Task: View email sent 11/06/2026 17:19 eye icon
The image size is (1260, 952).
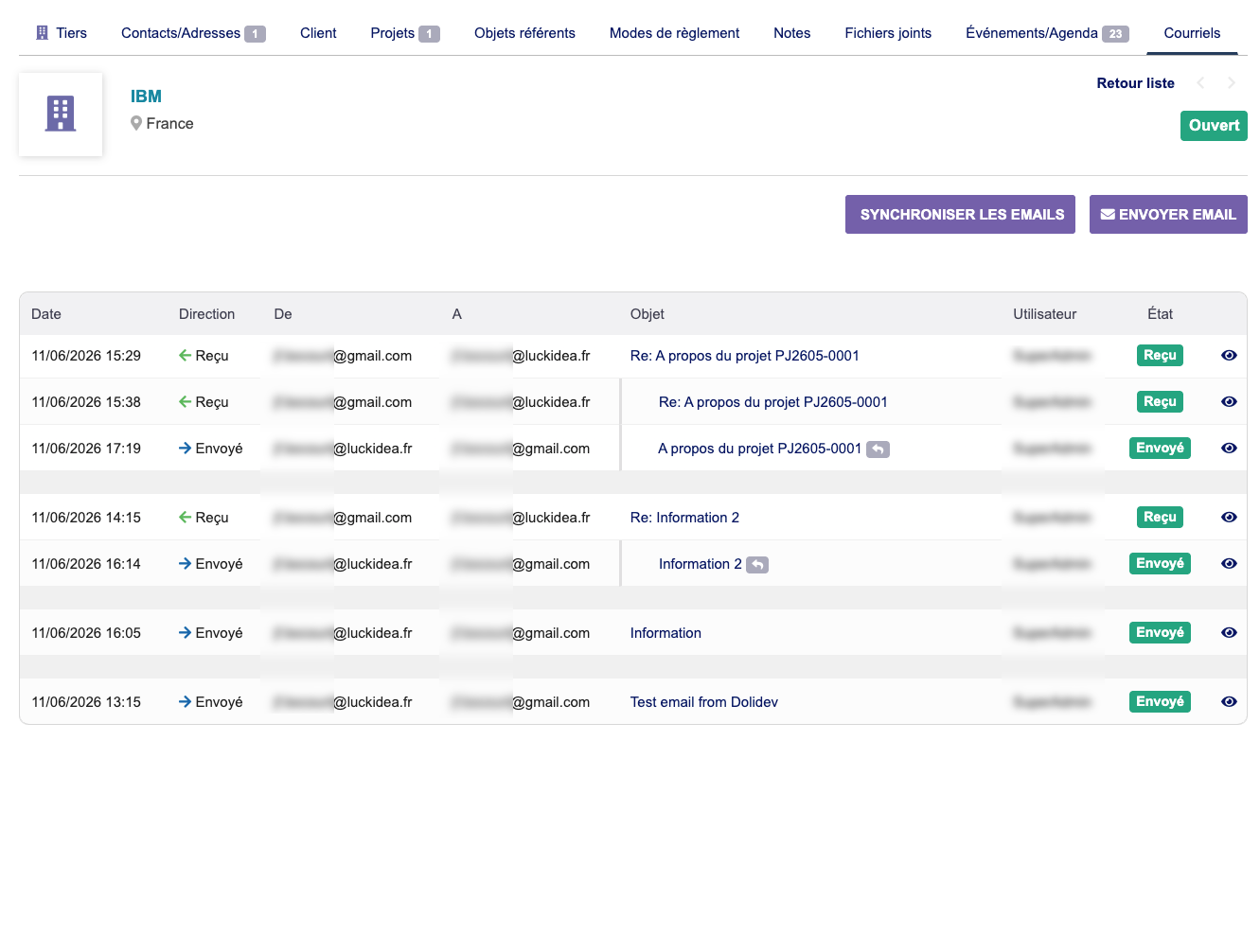Action: 1229,449
